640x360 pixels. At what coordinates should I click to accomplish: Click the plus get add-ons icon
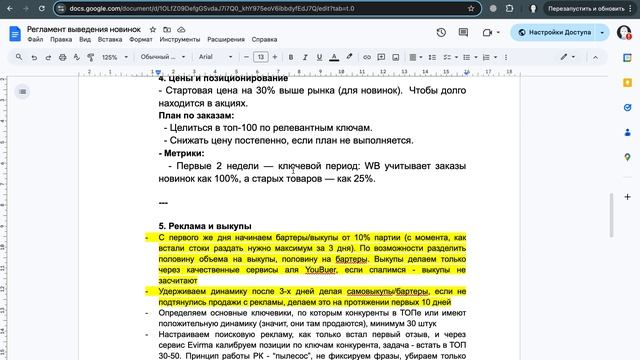627,197
